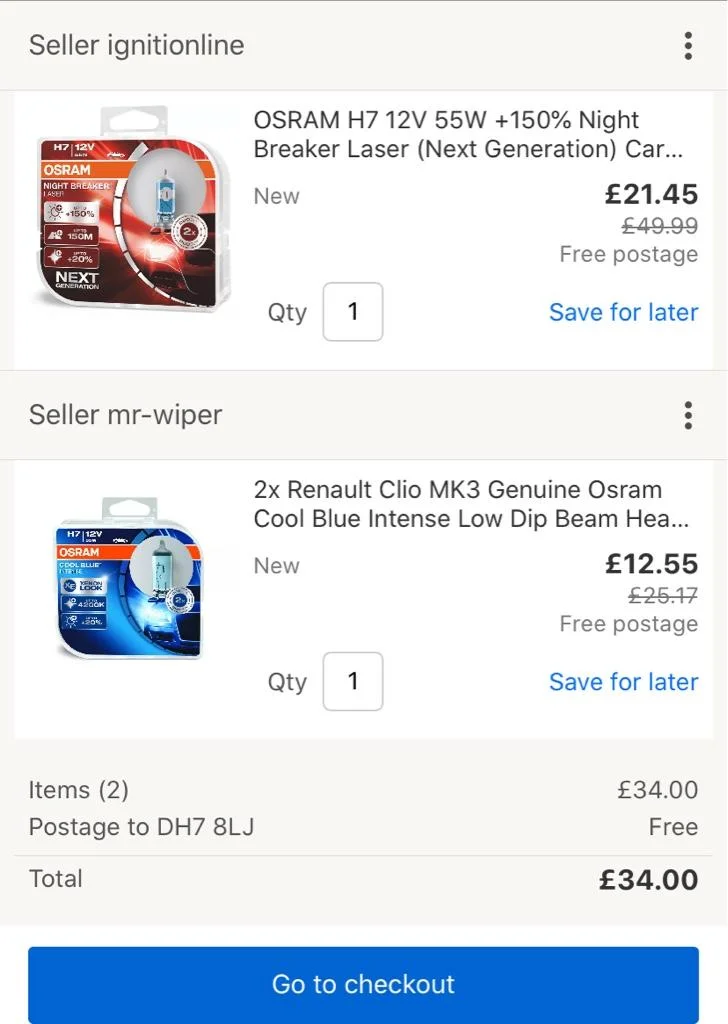This screenshot has height=1024, width=728.
Task: Save the OSRAM Night Breaker for later
Action: pyautogui.click(x=624, y=312)
